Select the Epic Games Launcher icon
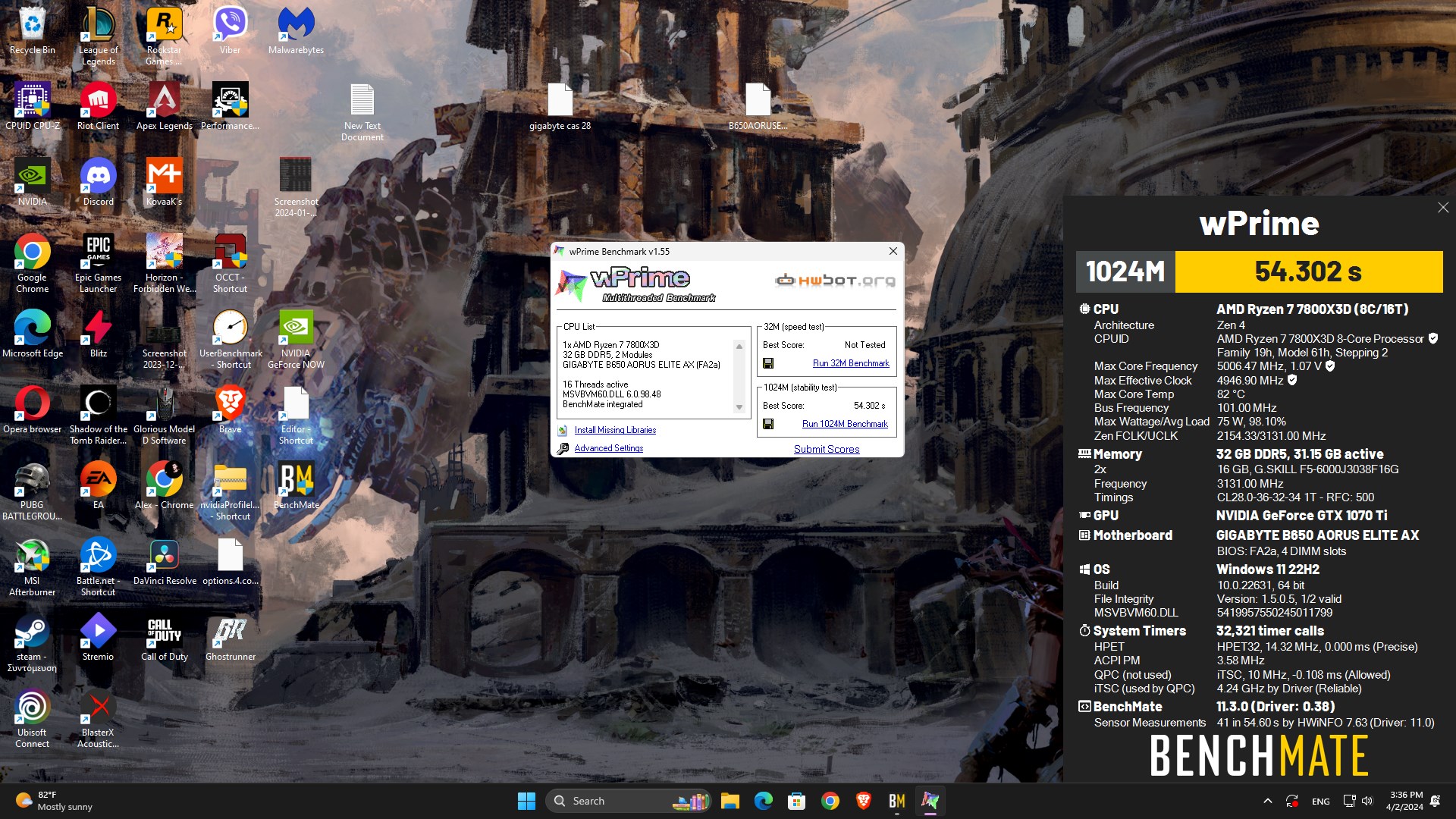This screenshot has width=1456, height=819. (x=99, y=264)
